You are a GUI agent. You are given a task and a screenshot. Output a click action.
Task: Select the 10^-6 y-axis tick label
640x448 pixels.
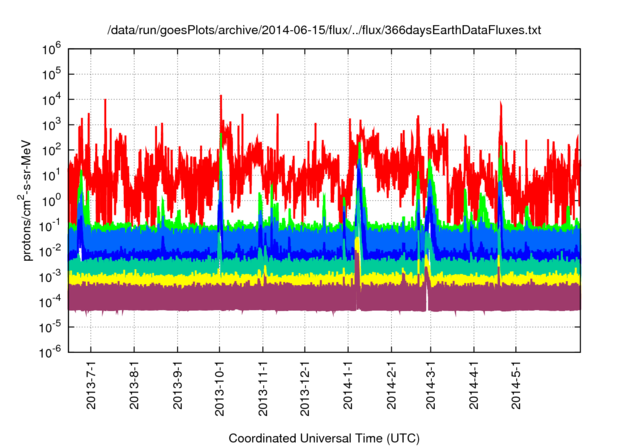tap(50, 352)
